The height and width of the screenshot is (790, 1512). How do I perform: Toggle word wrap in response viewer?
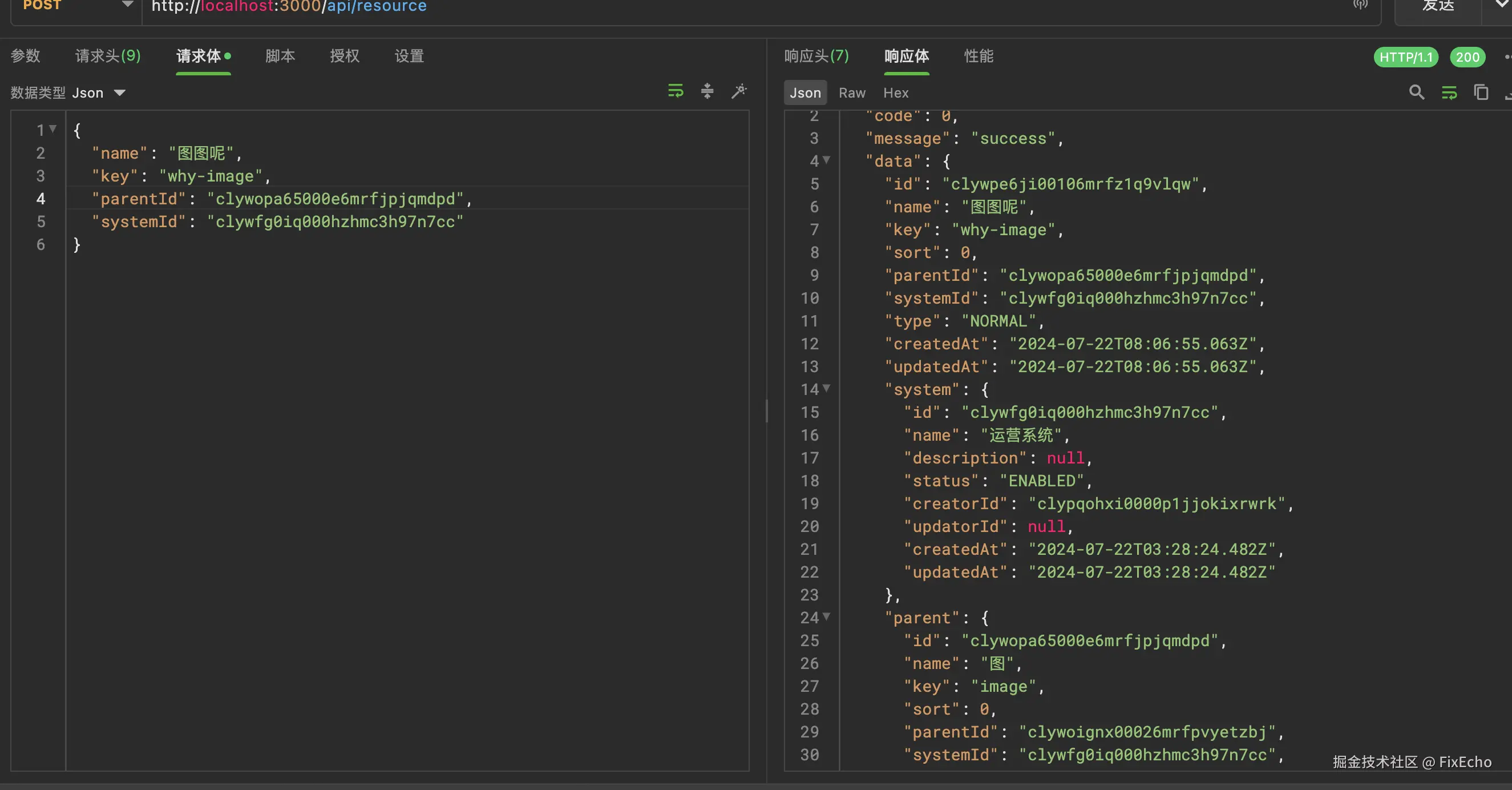pos(1449,92)
